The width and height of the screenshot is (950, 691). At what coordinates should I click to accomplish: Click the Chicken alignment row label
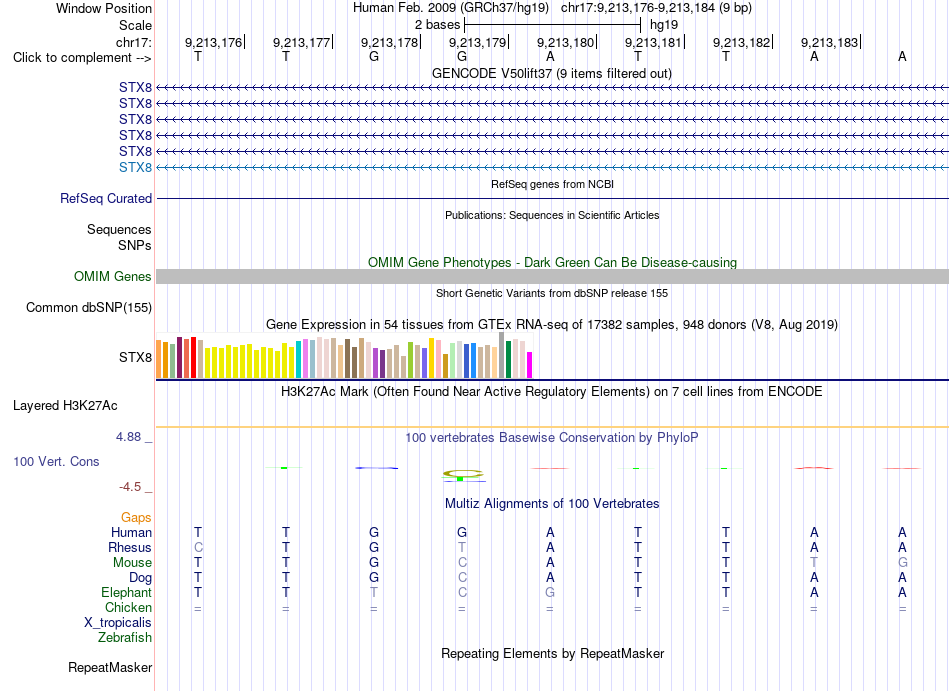pyautogui.click(x=128, y=607)
